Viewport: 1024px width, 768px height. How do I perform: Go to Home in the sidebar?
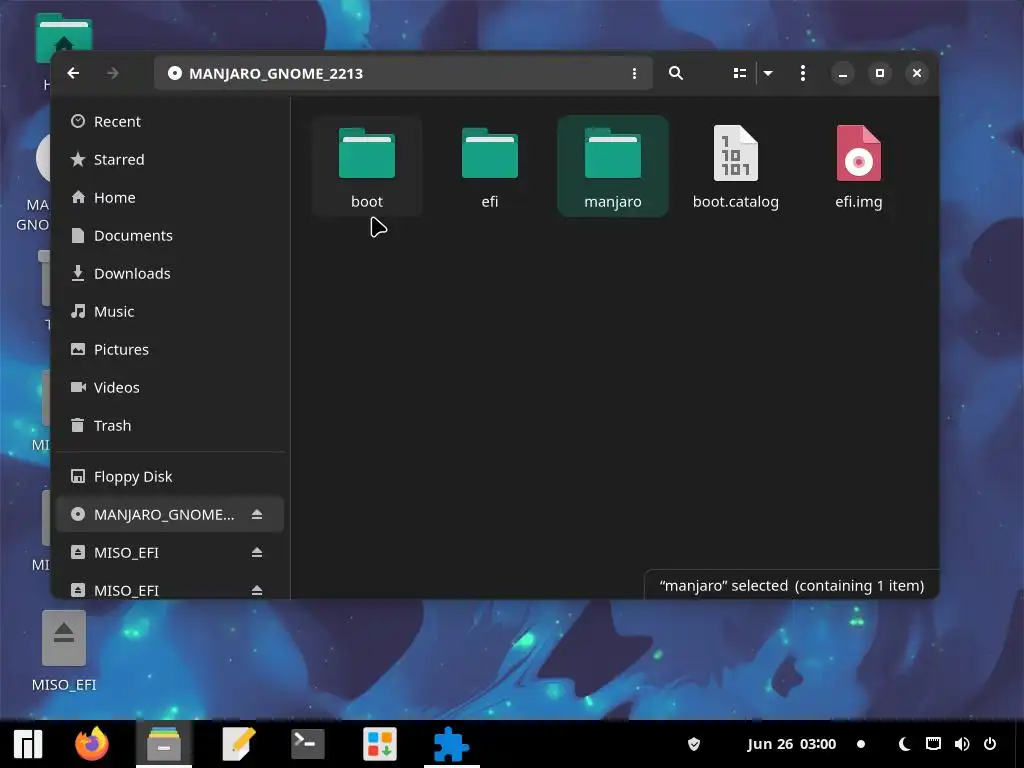[x=170, y=197]
